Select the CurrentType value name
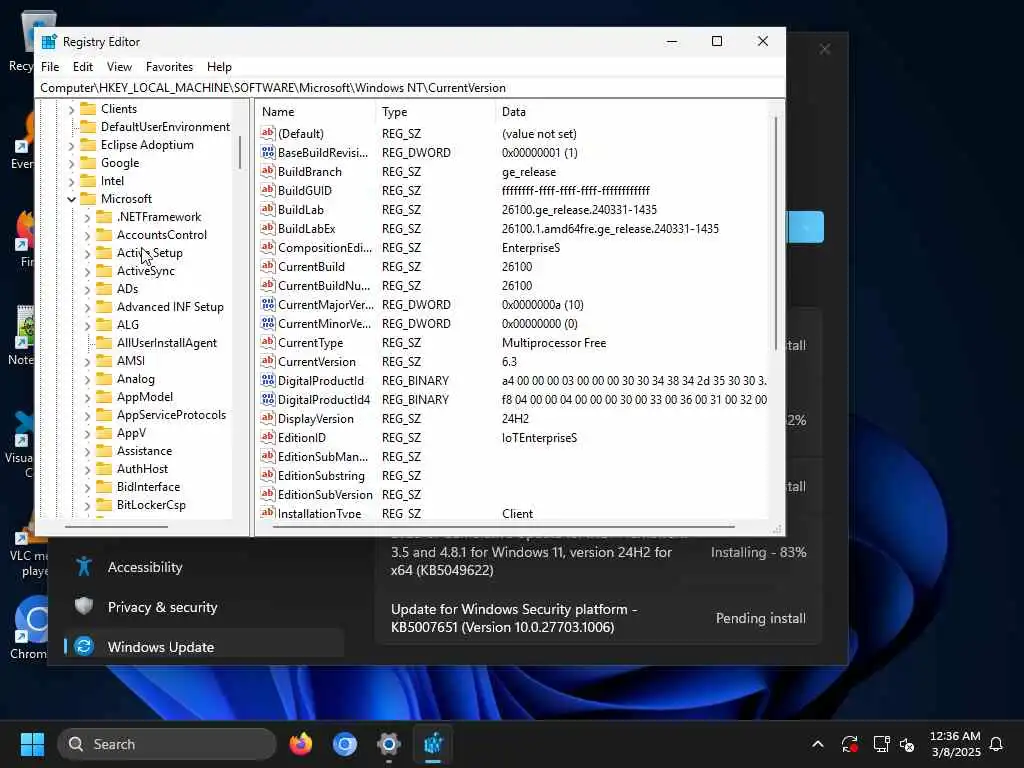Screen dimensions: 1024x768 click(x=310, y=343)
